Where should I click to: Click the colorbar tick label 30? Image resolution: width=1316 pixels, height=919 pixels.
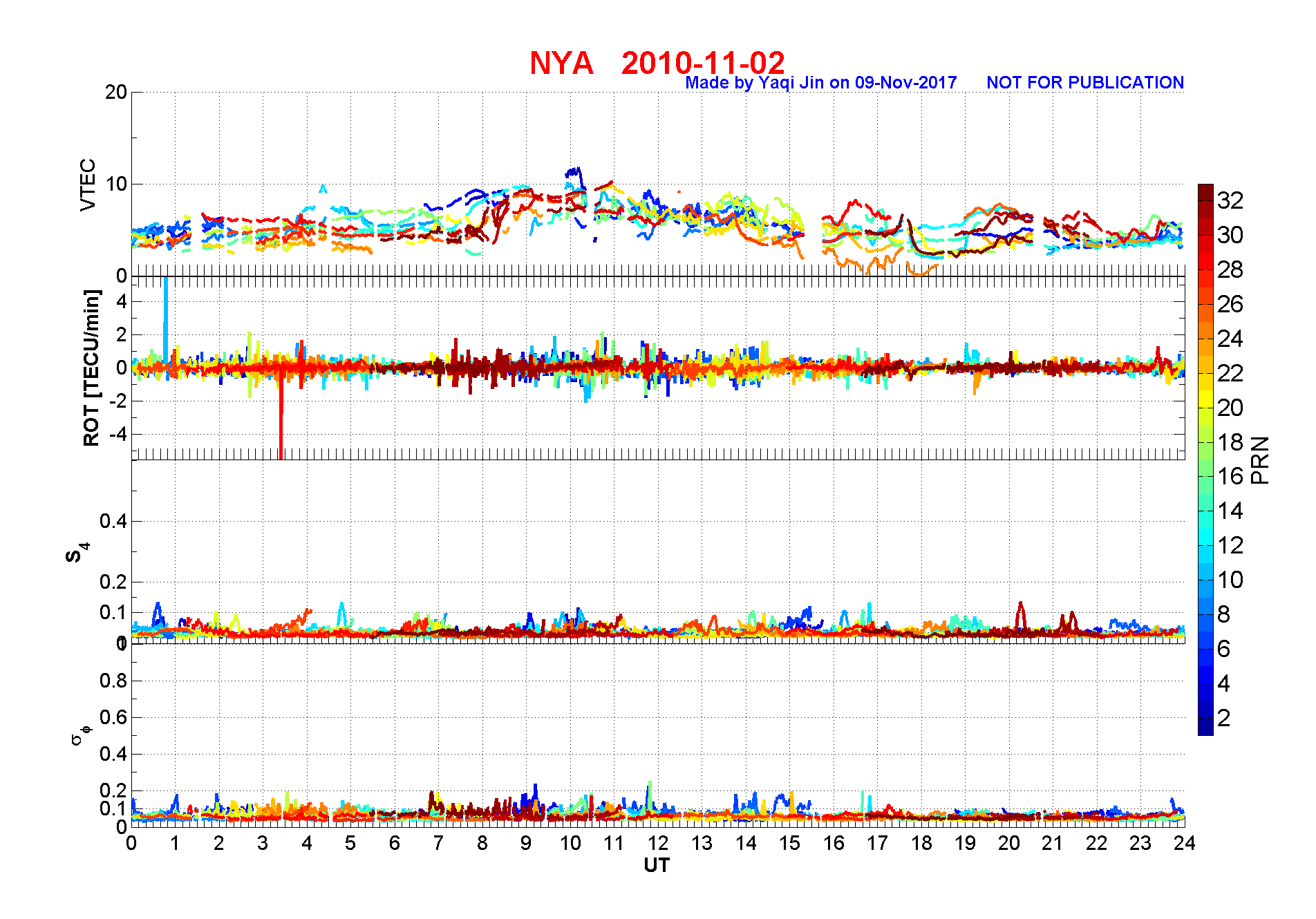click(1230, 235)
